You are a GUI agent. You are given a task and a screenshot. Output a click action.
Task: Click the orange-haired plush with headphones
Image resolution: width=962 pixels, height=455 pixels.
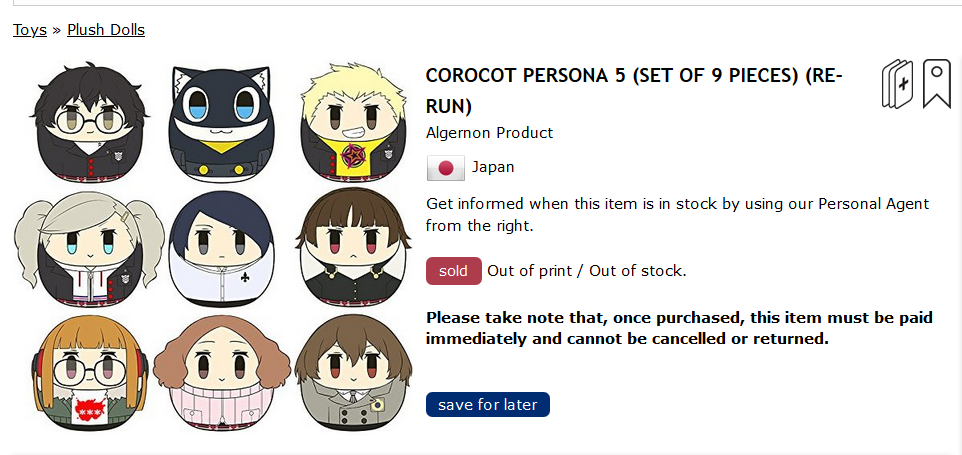tap(90, 373)
